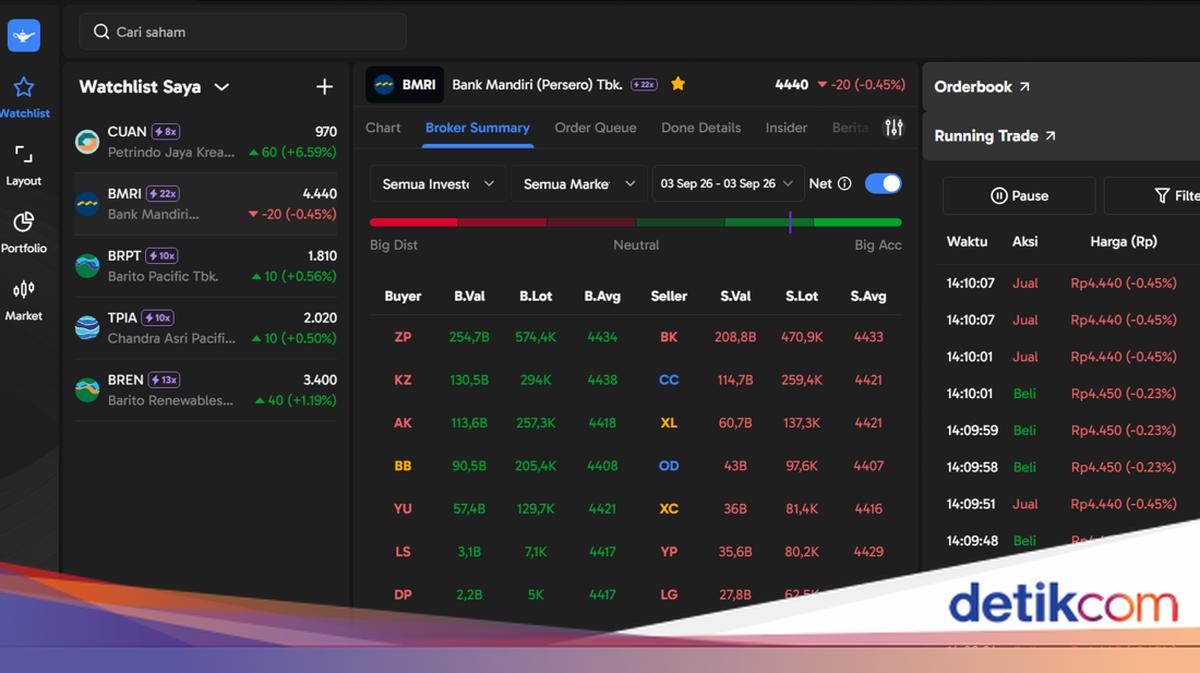Pause the running trade feed
This screenshot has height=673, width=1200.
point(1019,196)
